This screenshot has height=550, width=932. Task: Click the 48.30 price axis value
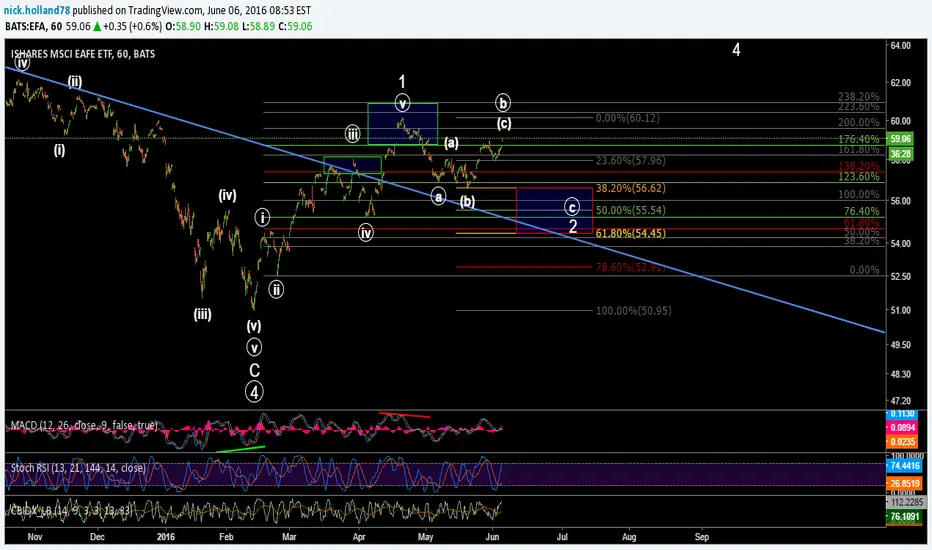pos(900,374)
